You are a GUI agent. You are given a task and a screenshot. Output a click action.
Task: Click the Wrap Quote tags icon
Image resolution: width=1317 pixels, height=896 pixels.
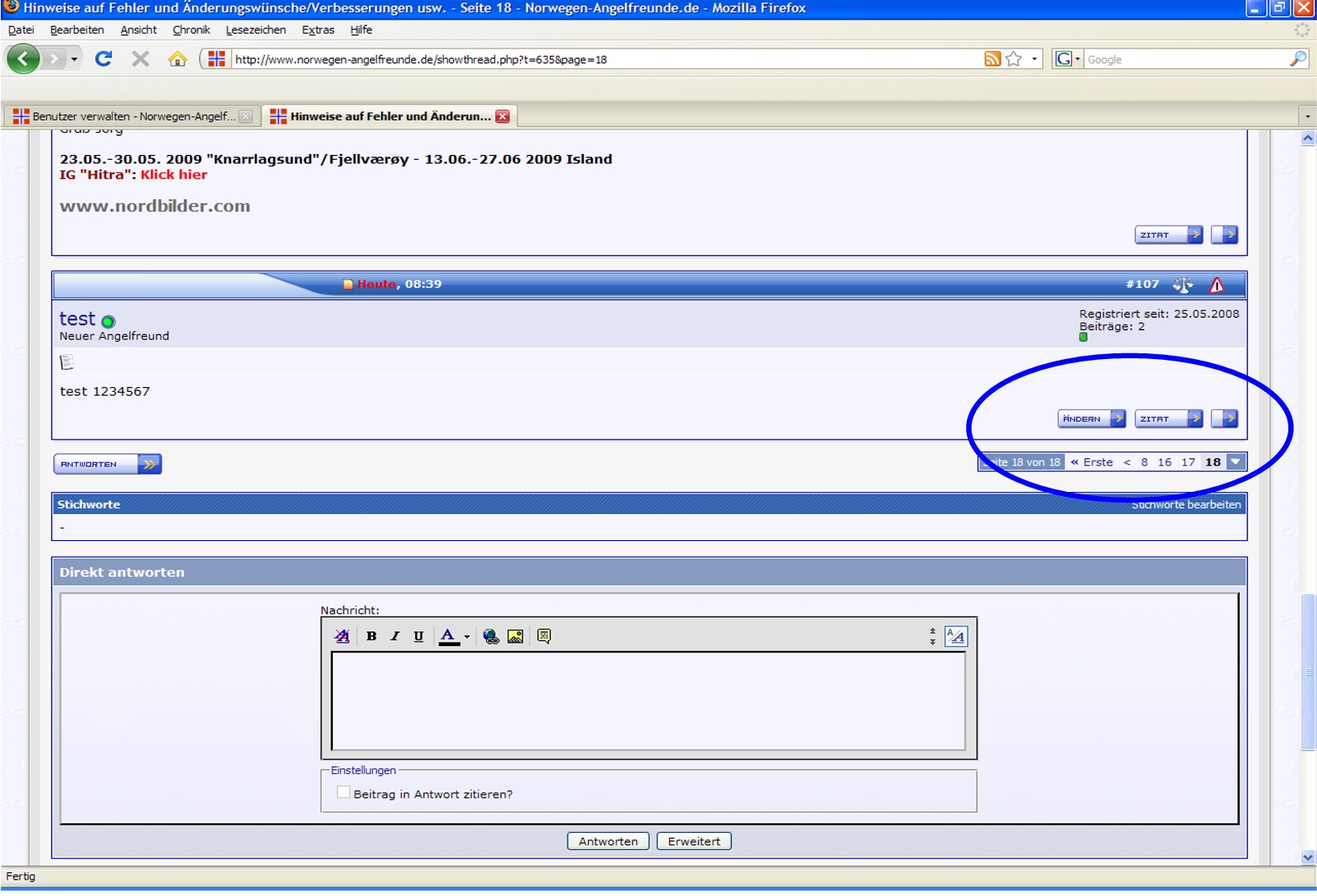544,636
